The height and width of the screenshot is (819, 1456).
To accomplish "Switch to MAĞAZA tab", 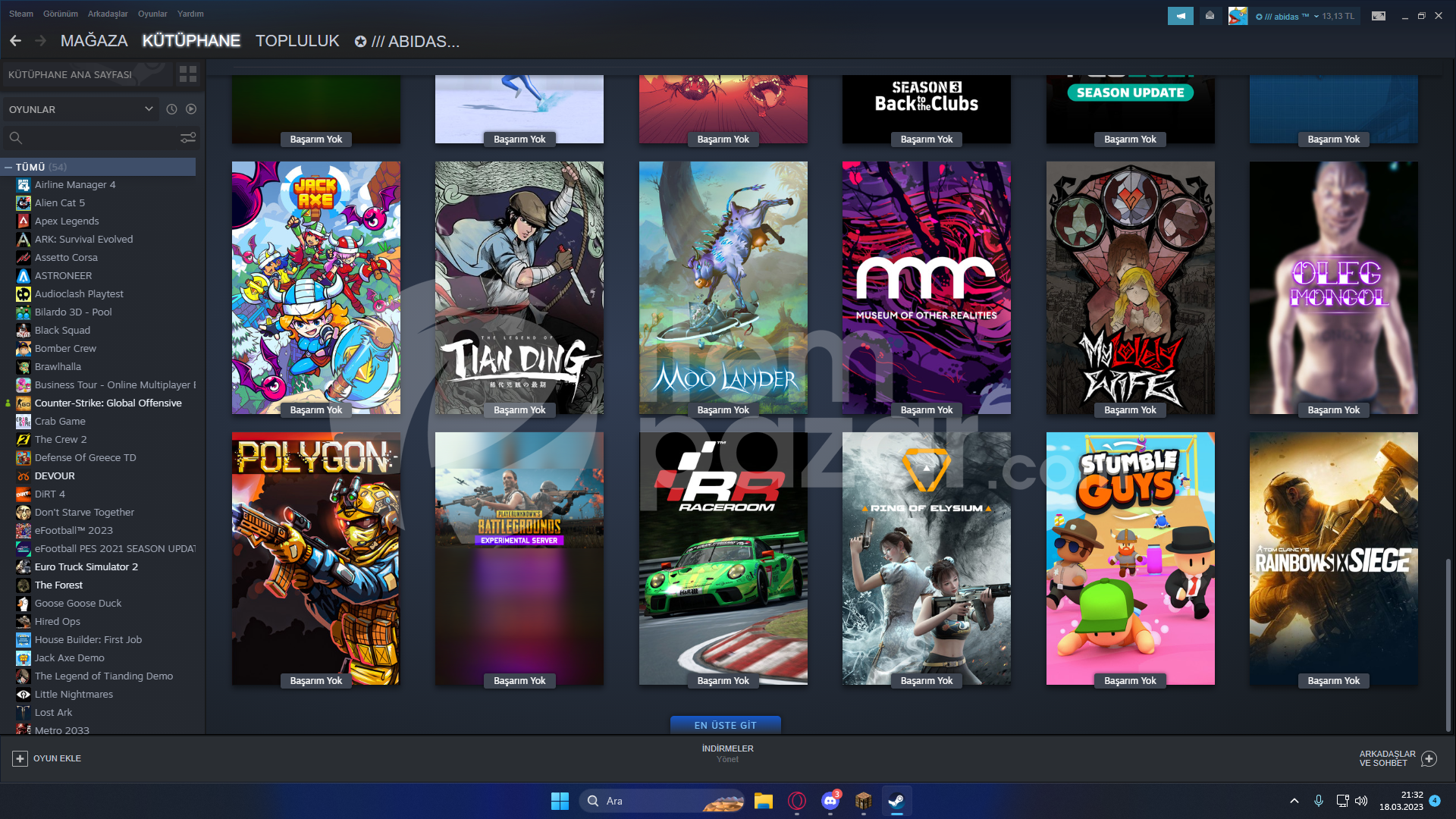I will [x=94, y=41].
